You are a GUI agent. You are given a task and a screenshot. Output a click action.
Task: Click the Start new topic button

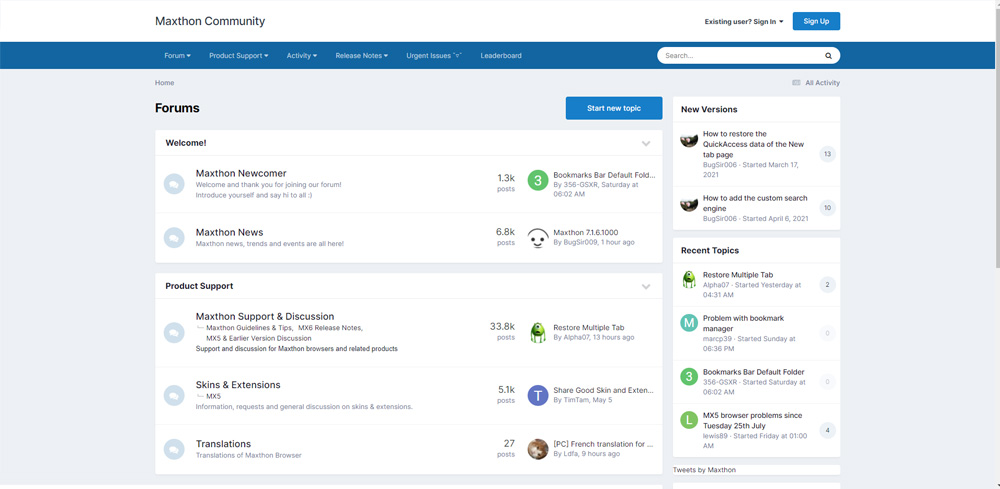614,108
